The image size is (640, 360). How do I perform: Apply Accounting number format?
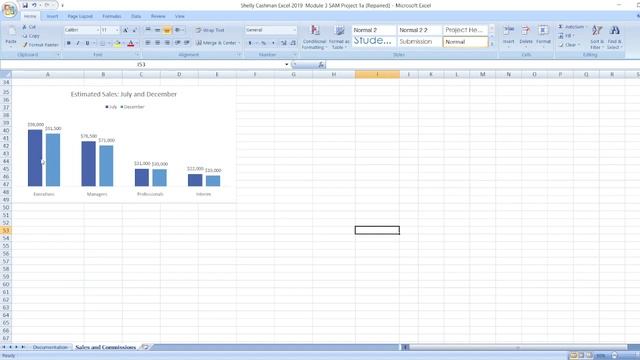coord(251,43)
